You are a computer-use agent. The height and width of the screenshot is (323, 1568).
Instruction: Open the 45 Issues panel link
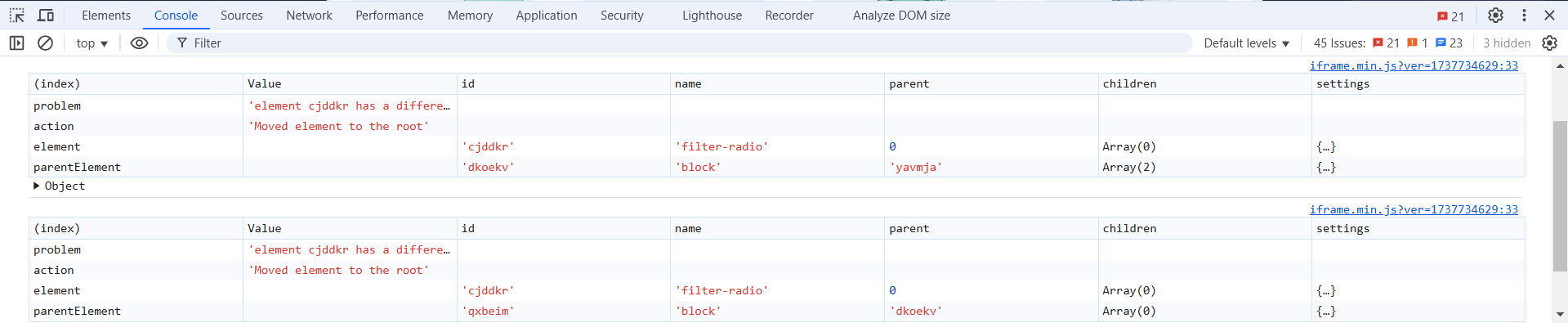point(1339,43)
